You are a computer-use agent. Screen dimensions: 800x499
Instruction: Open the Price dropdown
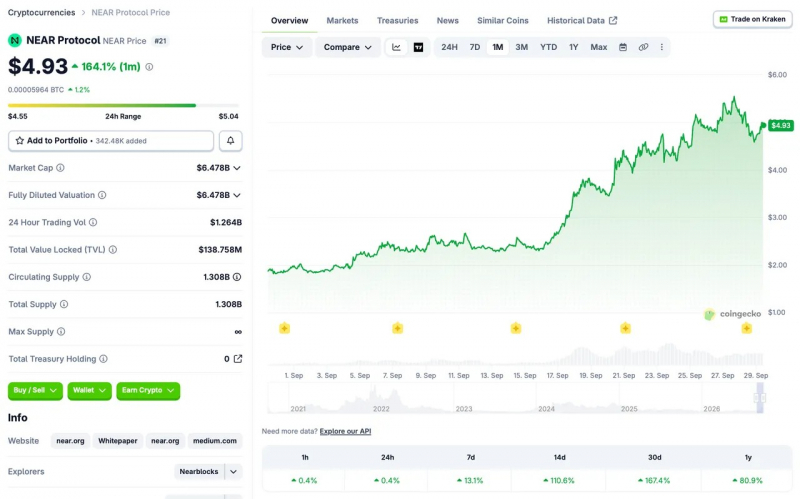pyautogui.click(x=287, y=47)
